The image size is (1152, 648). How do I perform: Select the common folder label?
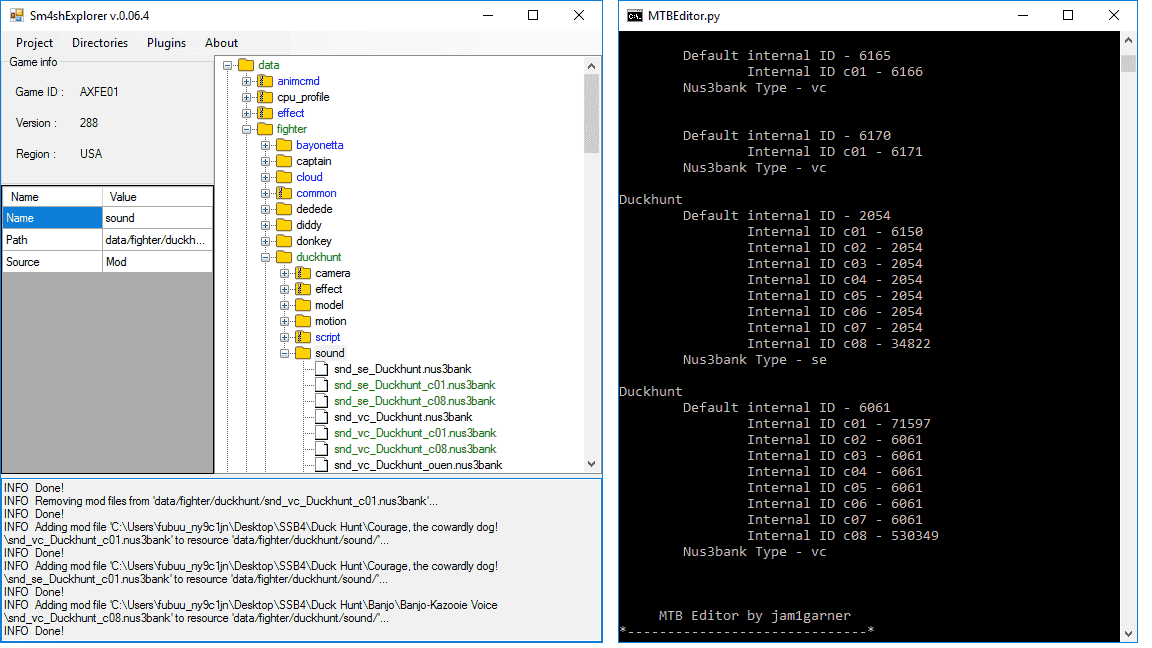point(317,193)
